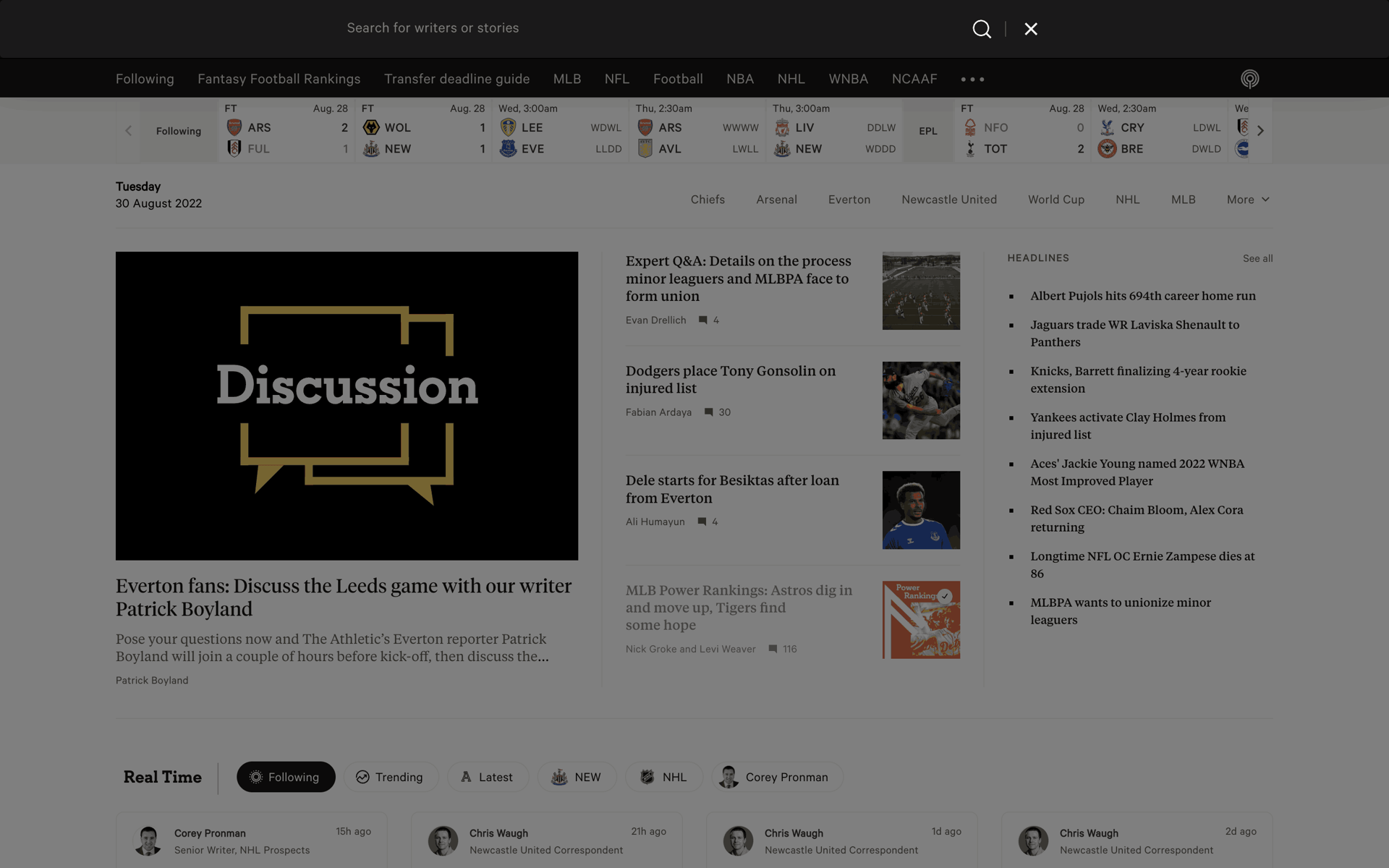This screenshot has width=1389, height=868.
Task: Open Dele player photo thumbnail
Action: 921,510
